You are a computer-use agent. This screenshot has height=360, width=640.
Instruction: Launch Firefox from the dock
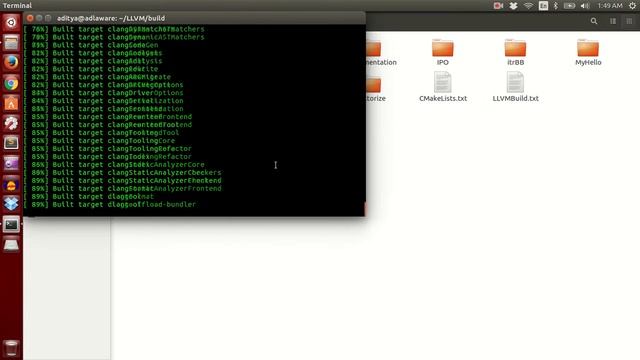coord(11,62)
